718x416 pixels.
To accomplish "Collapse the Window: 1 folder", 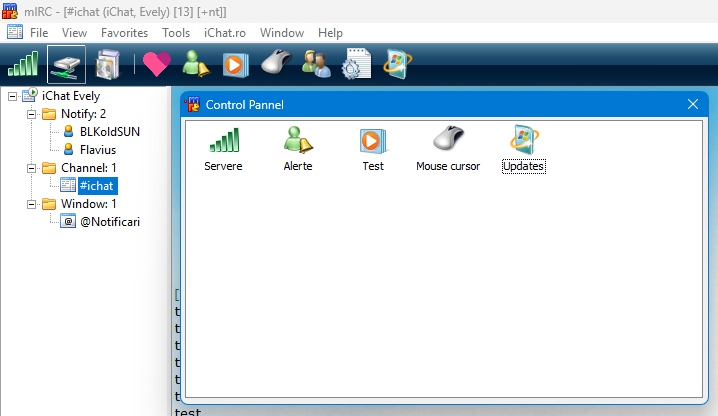I will coord(32,204).
